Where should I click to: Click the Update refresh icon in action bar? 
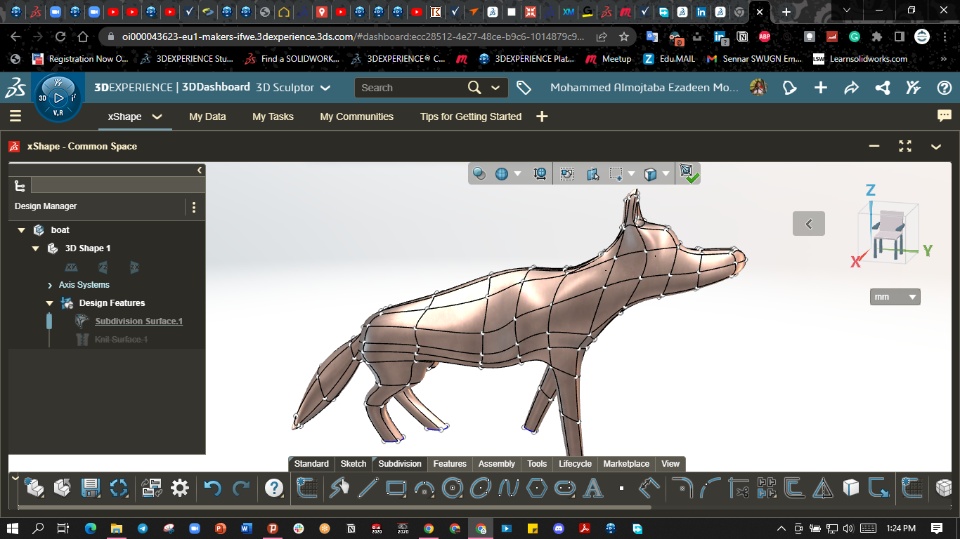point(119,488)
